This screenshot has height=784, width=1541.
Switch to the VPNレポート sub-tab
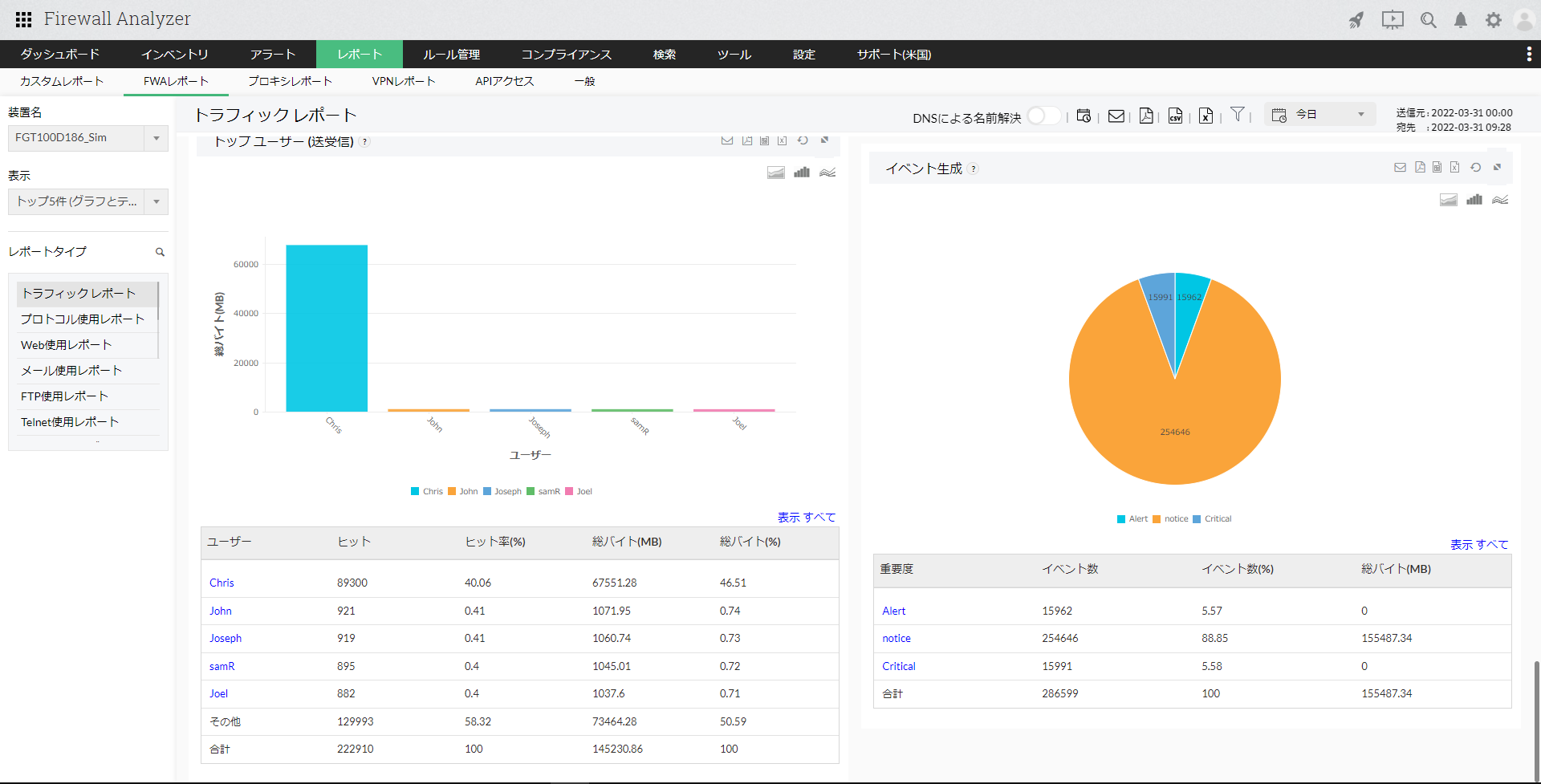pos(403,81)
